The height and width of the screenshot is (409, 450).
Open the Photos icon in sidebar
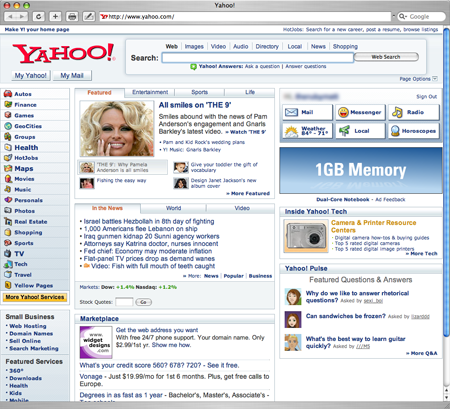[8, 211]
